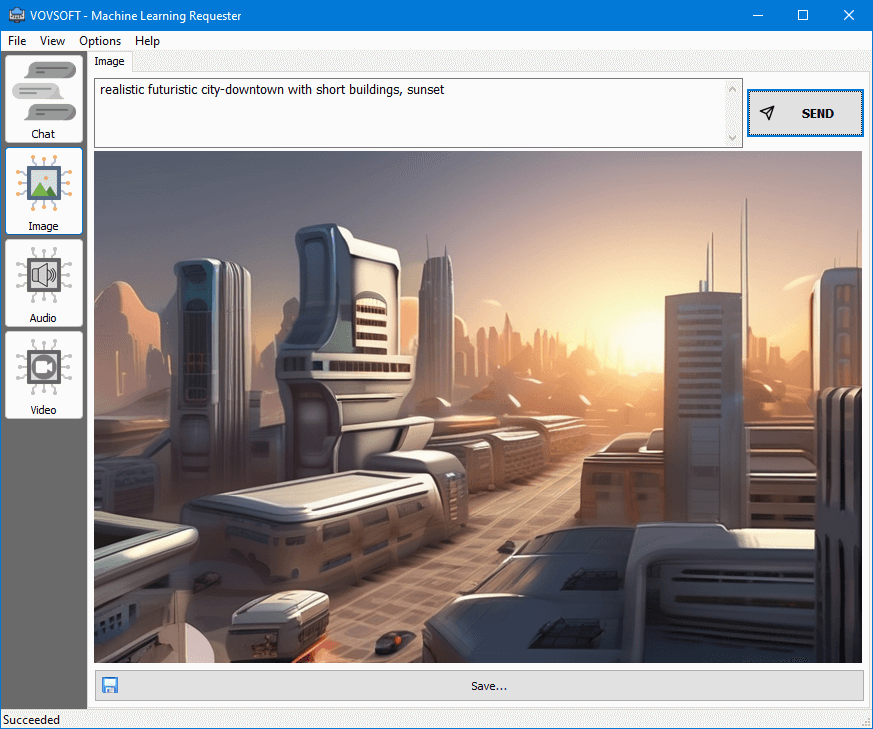Open the Video generation sidebar icon

click(43, 374)
